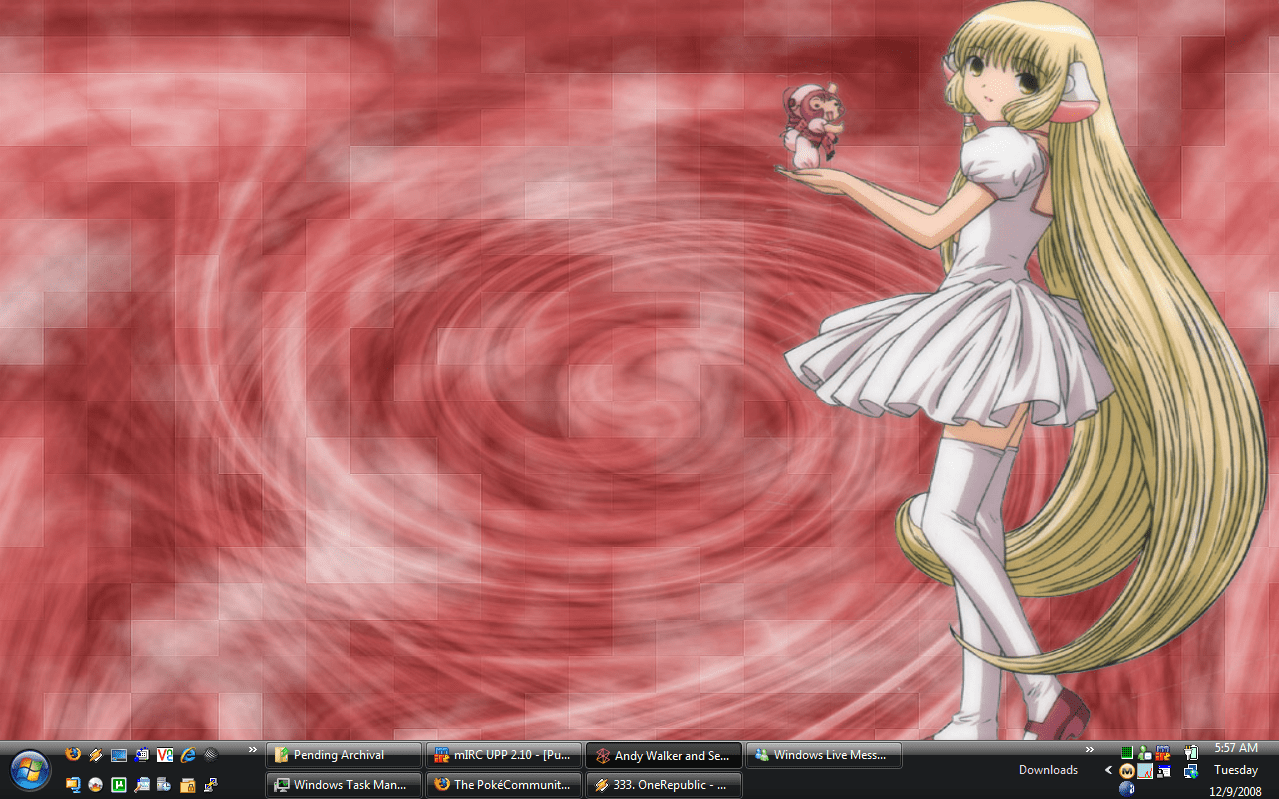Switch to 333. OneRepublic Winamp taskbar window
1279x799 pixels.
pyautogui.click(x=664, y=785)
